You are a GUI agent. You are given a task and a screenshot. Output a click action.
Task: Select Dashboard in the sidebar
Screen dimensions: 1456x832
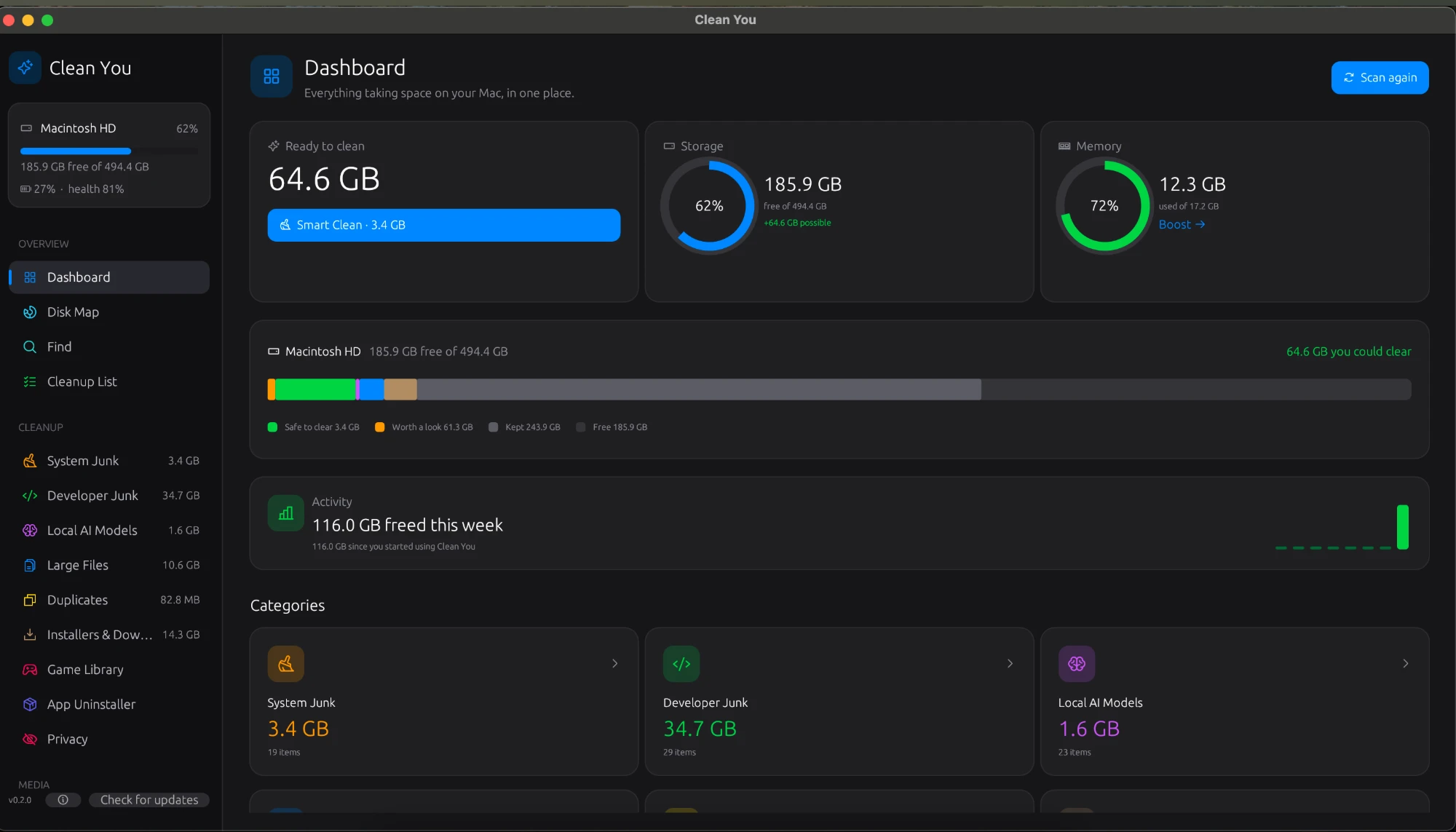tap(109, 277)
